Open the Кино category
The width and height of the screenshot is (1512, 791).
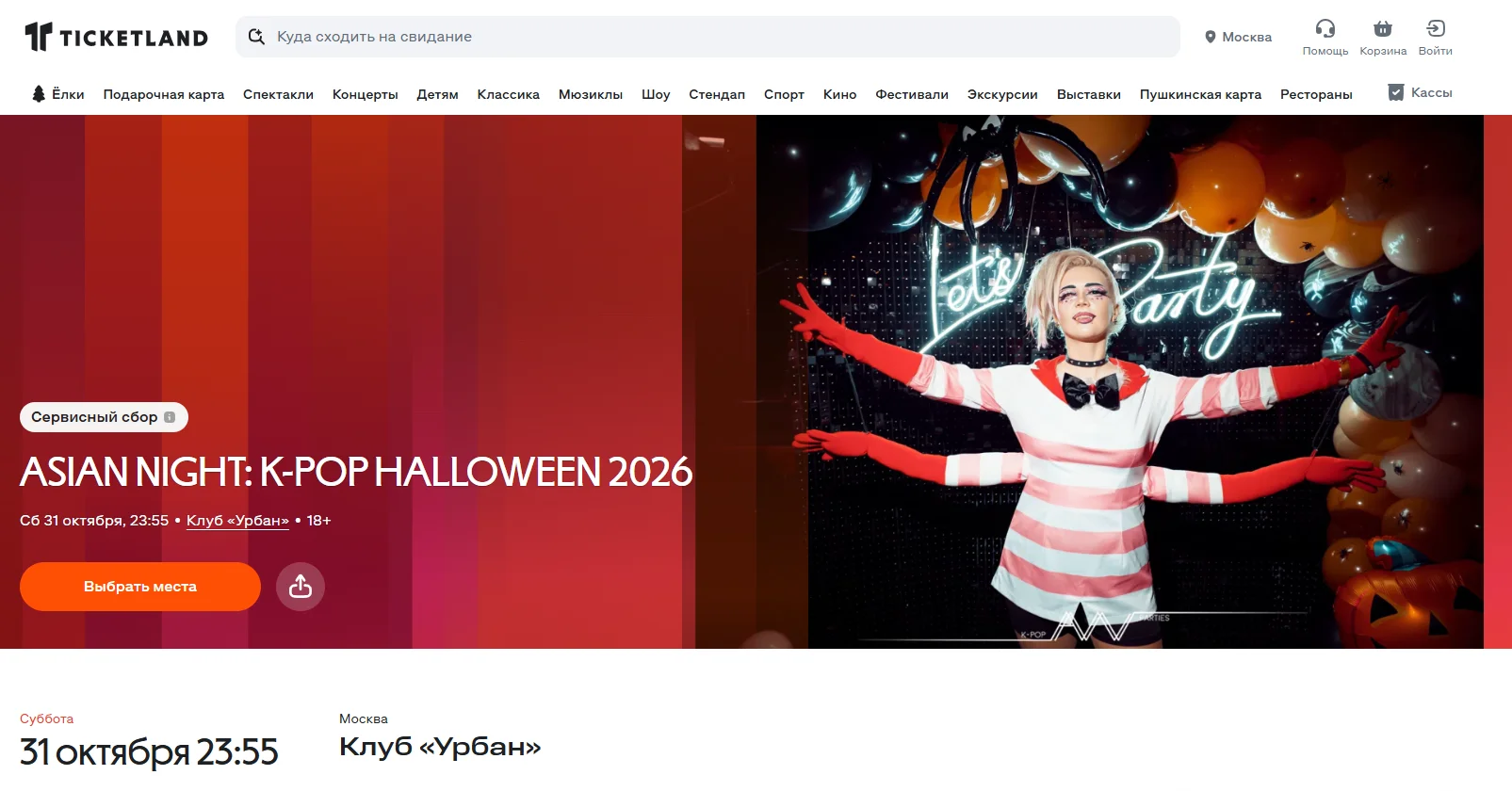pyautogui.click(x=840, y=94)
